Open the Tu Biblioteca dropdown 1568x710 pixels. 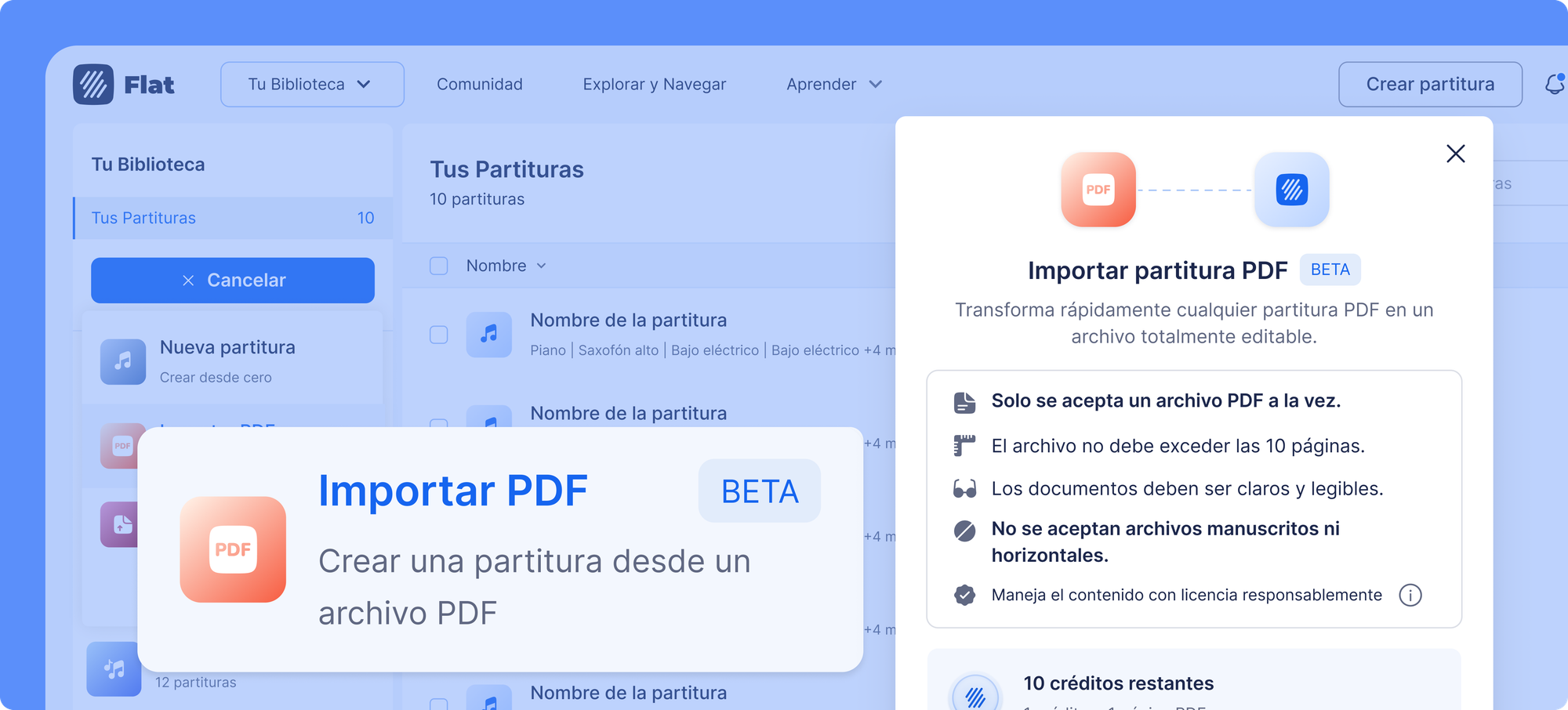click(312, 85)
